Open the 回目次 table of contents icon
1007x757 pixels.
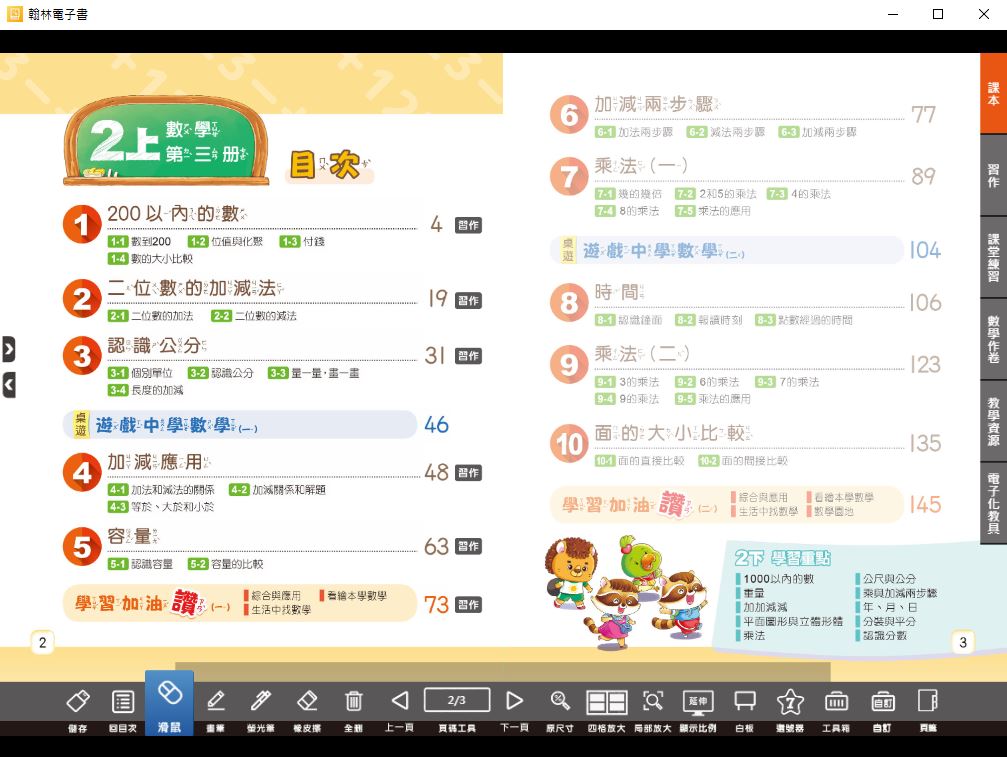tap(123, 702)
